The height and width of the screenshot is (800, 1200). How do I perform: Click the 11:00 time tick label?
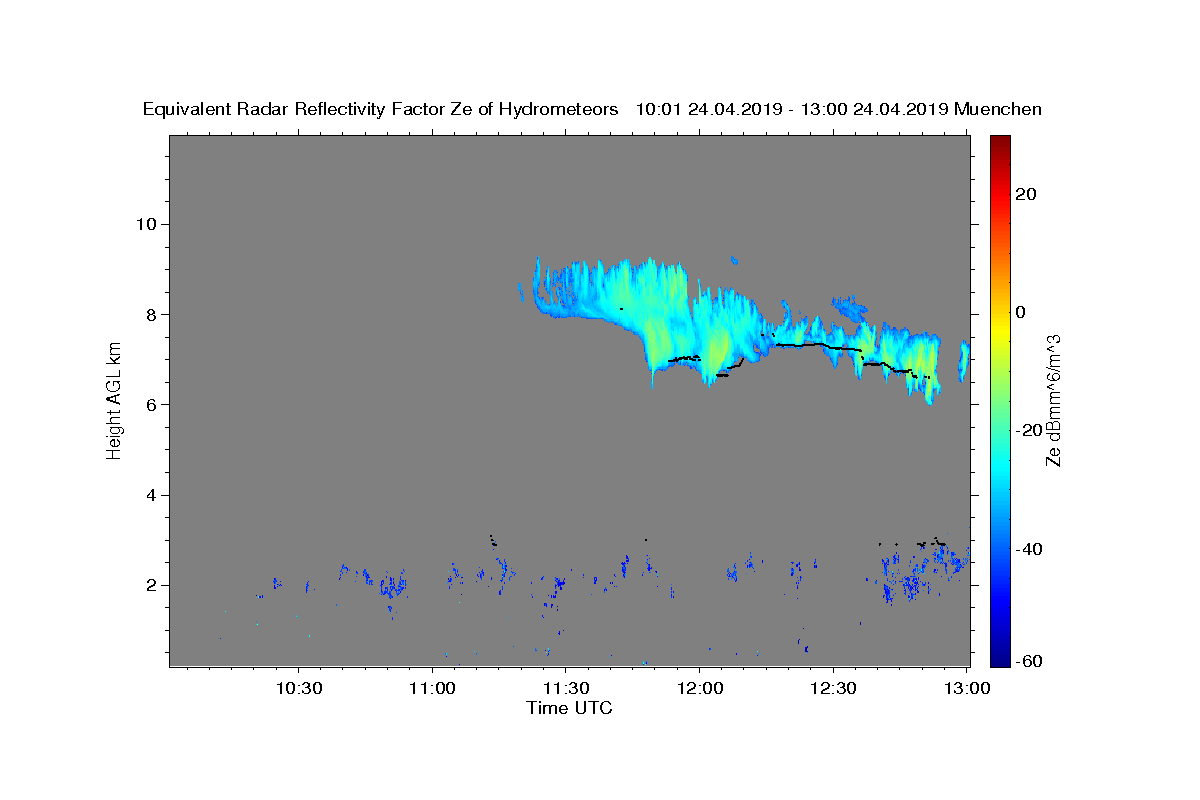432,688
